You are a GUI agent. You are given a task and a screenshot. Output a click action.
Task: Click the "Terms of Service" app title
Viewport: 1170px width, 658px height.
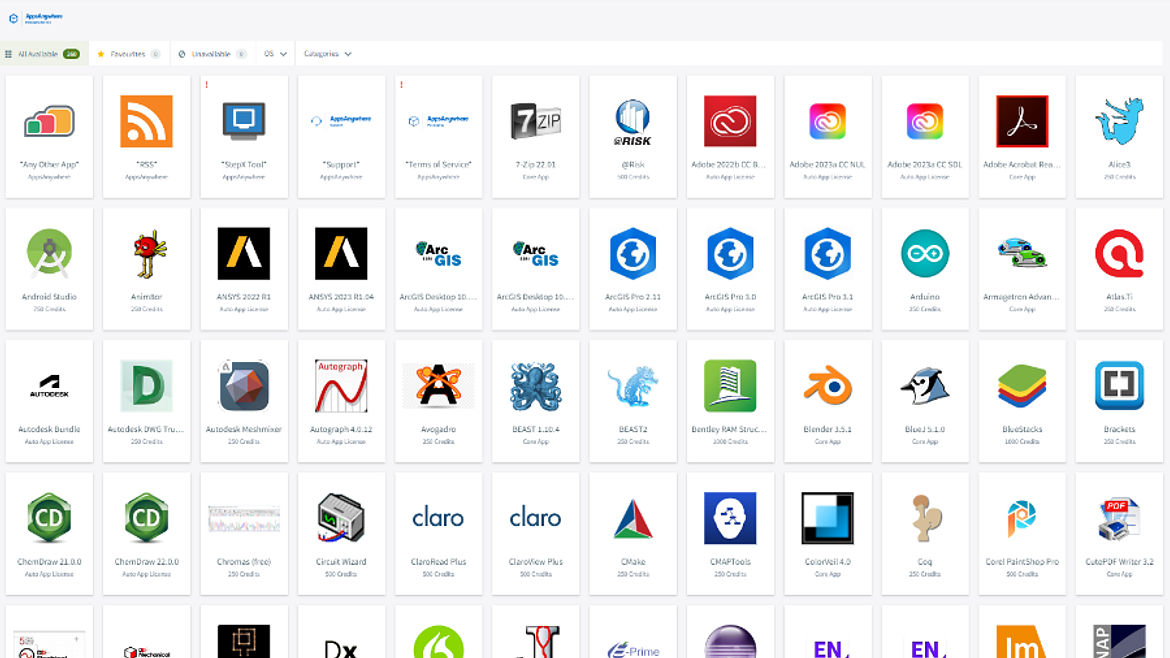point(438,164)
